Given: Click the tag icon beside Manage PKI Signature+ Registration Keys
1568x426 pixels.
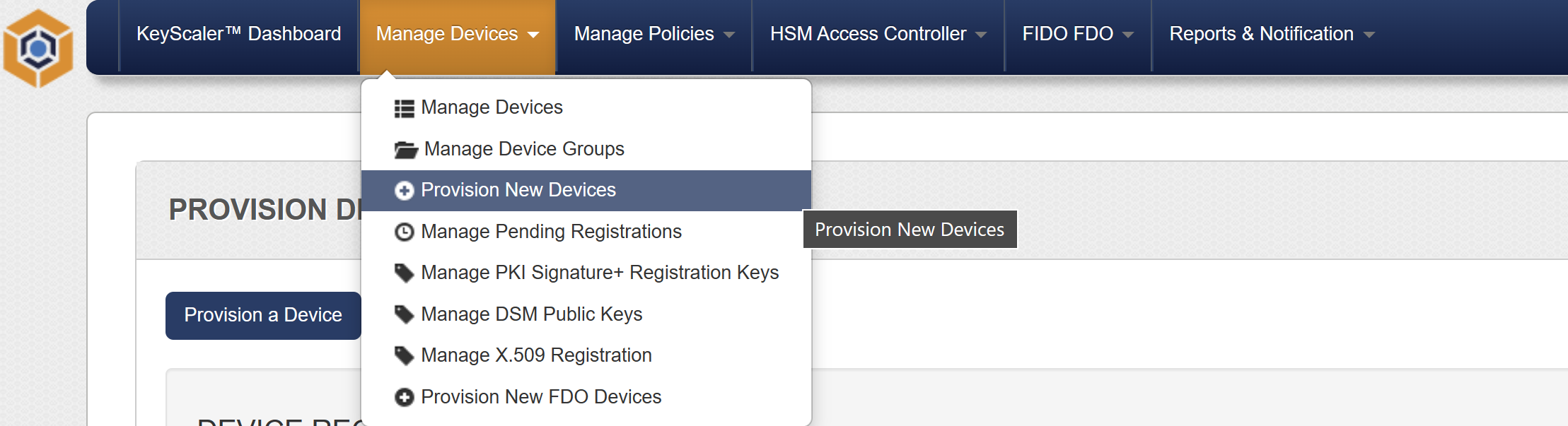Looking at the screenshot, I should pos(404,273).
